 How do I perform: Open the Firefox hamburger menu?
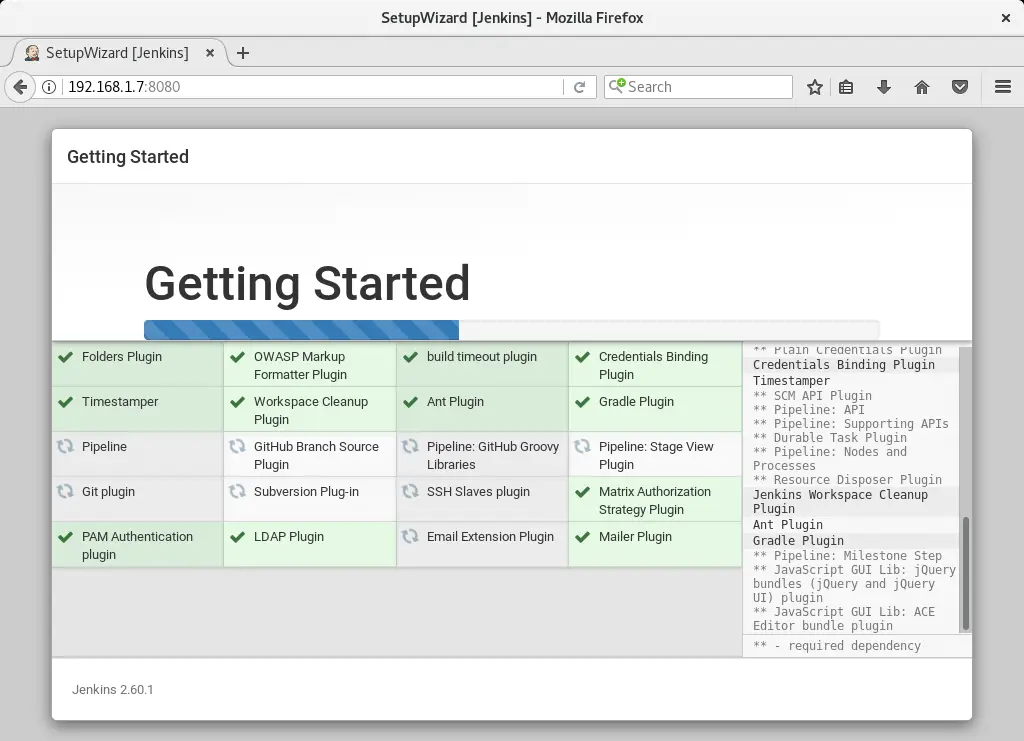pyautogui.click(x=1003, y=87)
